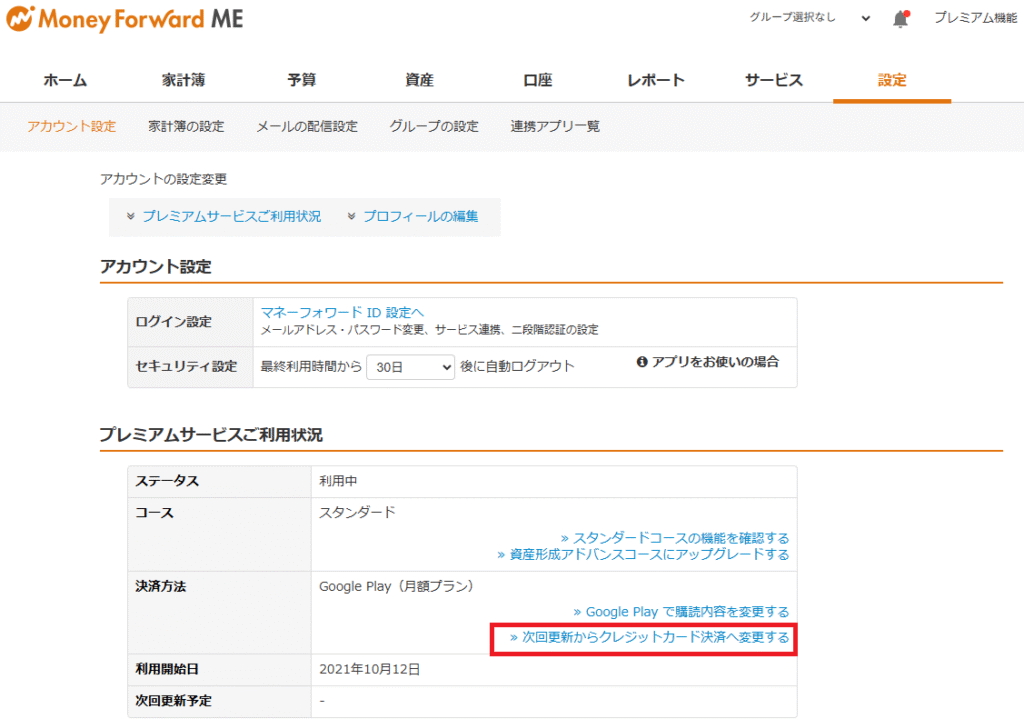
Task: Open the 口座 tab
Action: tap(538, 80)
